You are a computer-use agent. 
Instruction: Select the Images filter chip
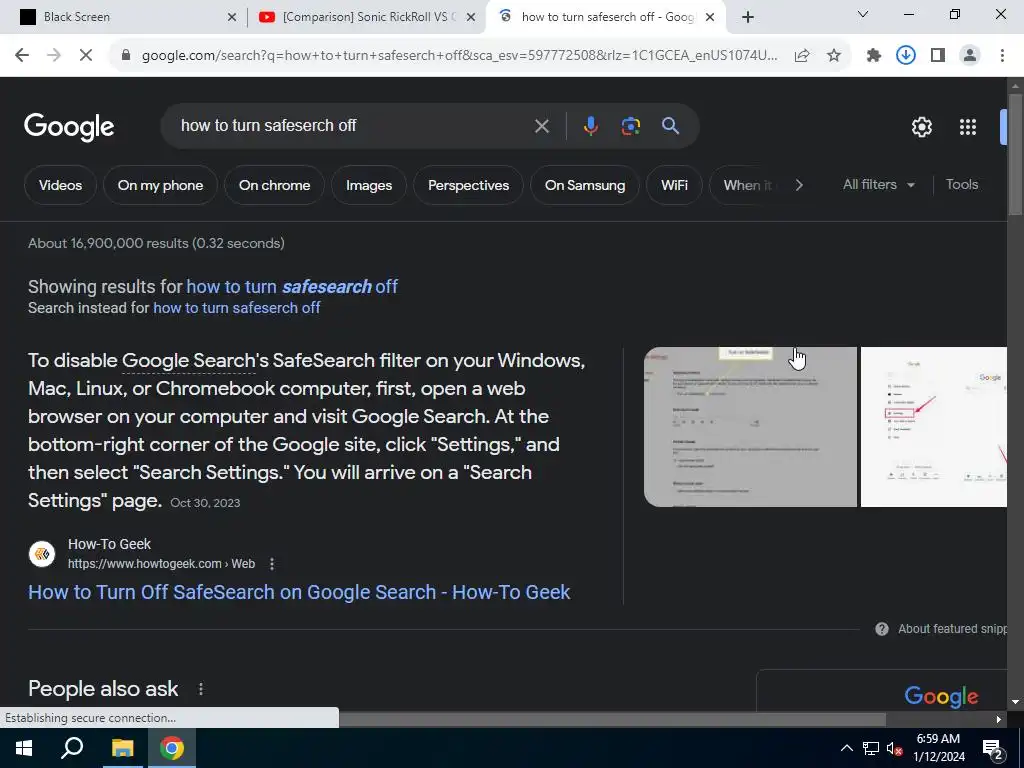click(369, 185)
